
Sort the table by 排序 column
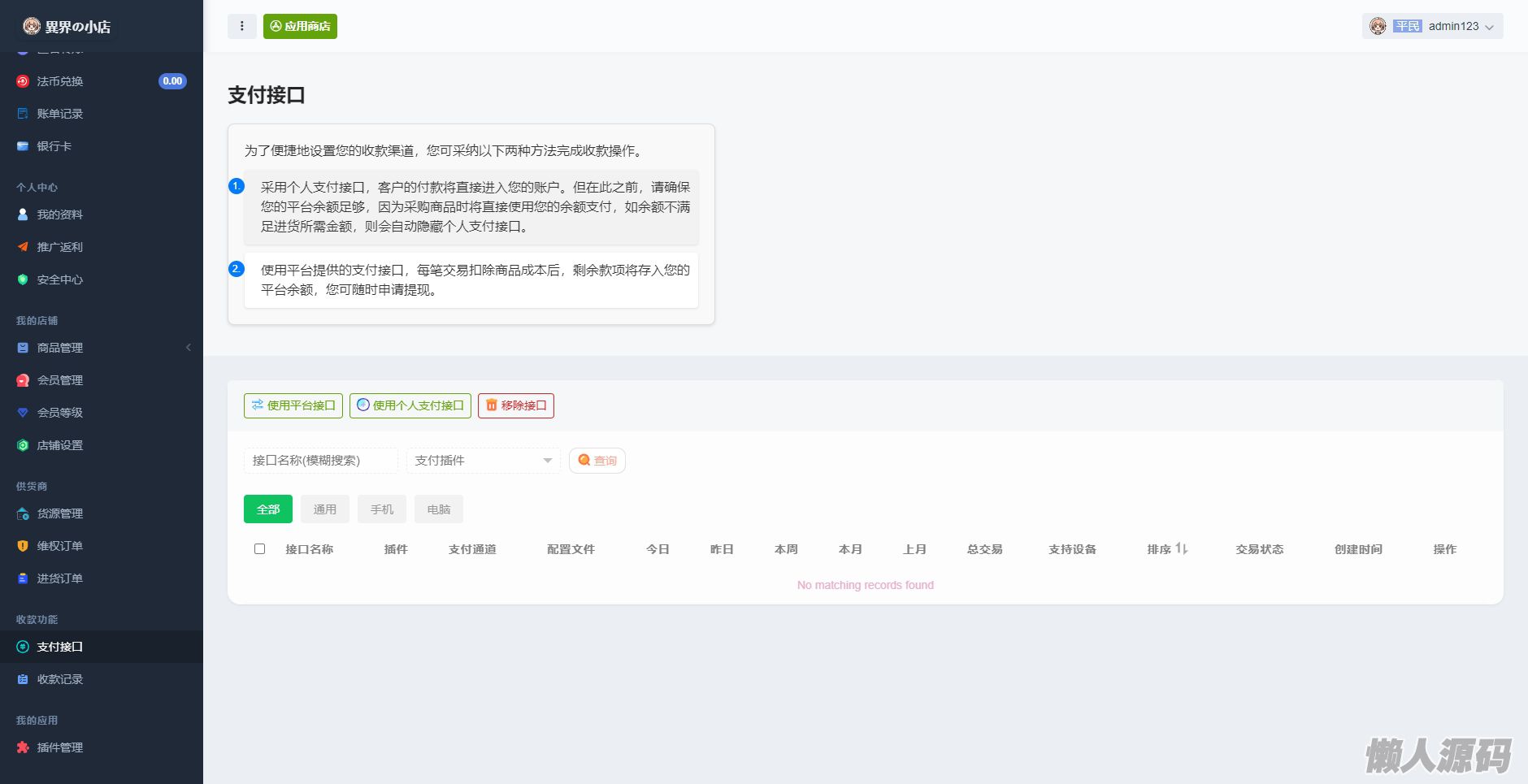point(1167,549)
